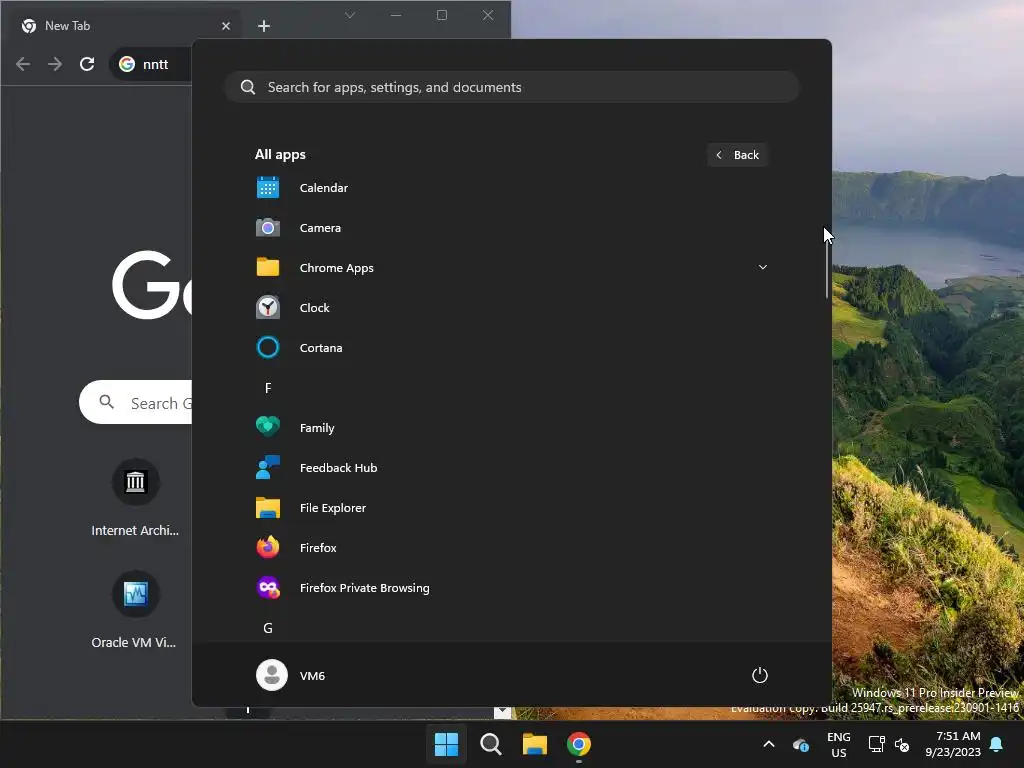This screenshot has width=1024, height=768.
Task: Launch Camera from All apps list
Action: [512, 228]
